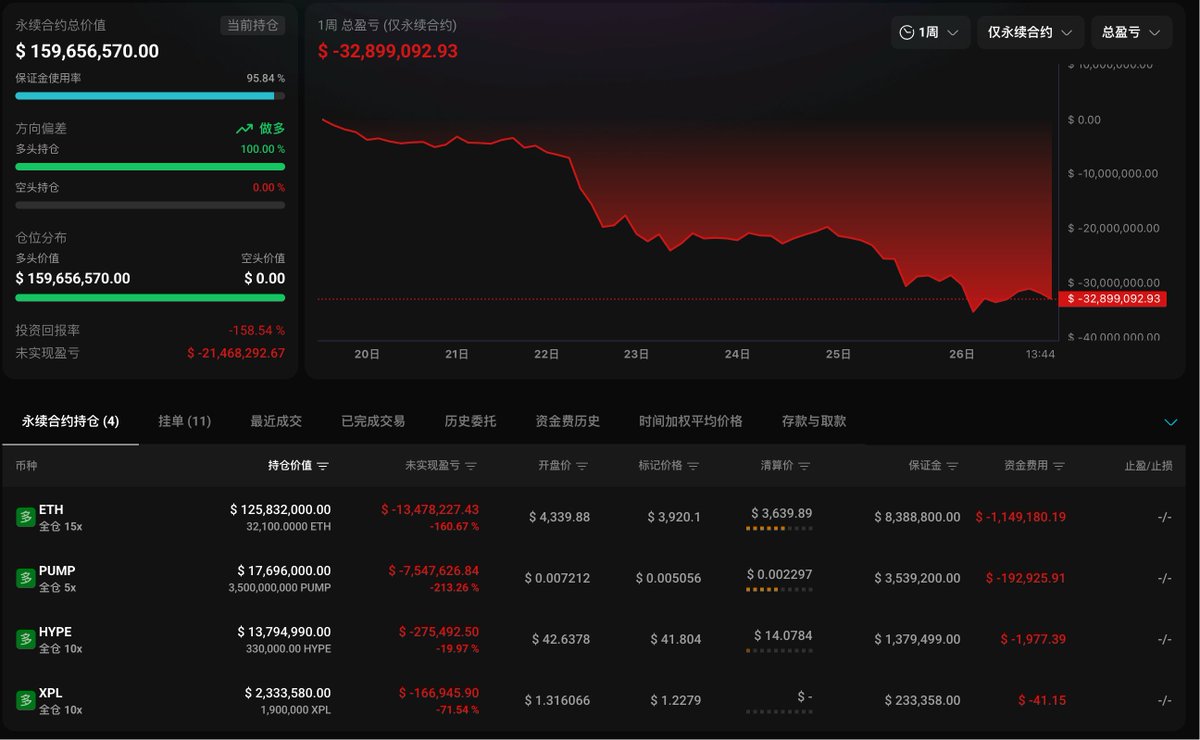Screen dimensions: 1200x740
Task: Open the 总盈亏 metric dropdown
Action: tap(1131, 32)
